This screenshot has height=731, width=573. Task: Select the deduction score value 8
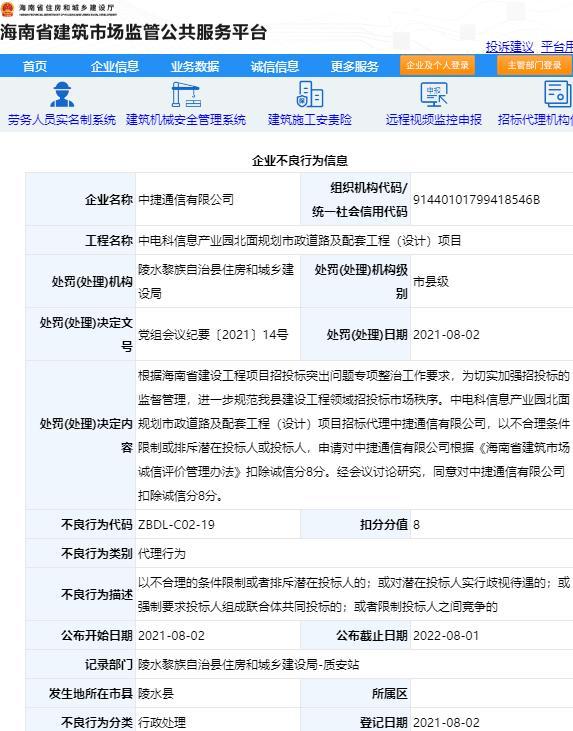[416, 525]
